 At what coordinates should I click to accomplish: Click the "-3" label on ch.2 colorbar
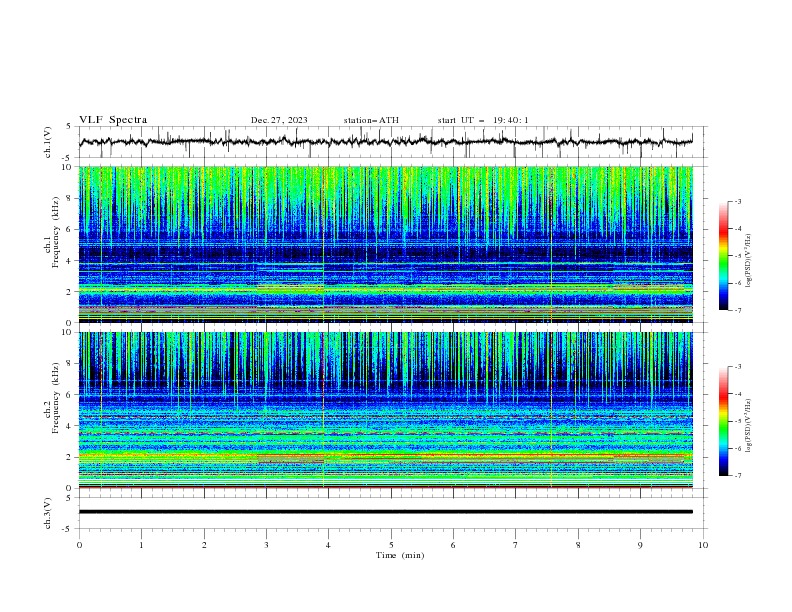pyautogui.click(x=737, y=367)
